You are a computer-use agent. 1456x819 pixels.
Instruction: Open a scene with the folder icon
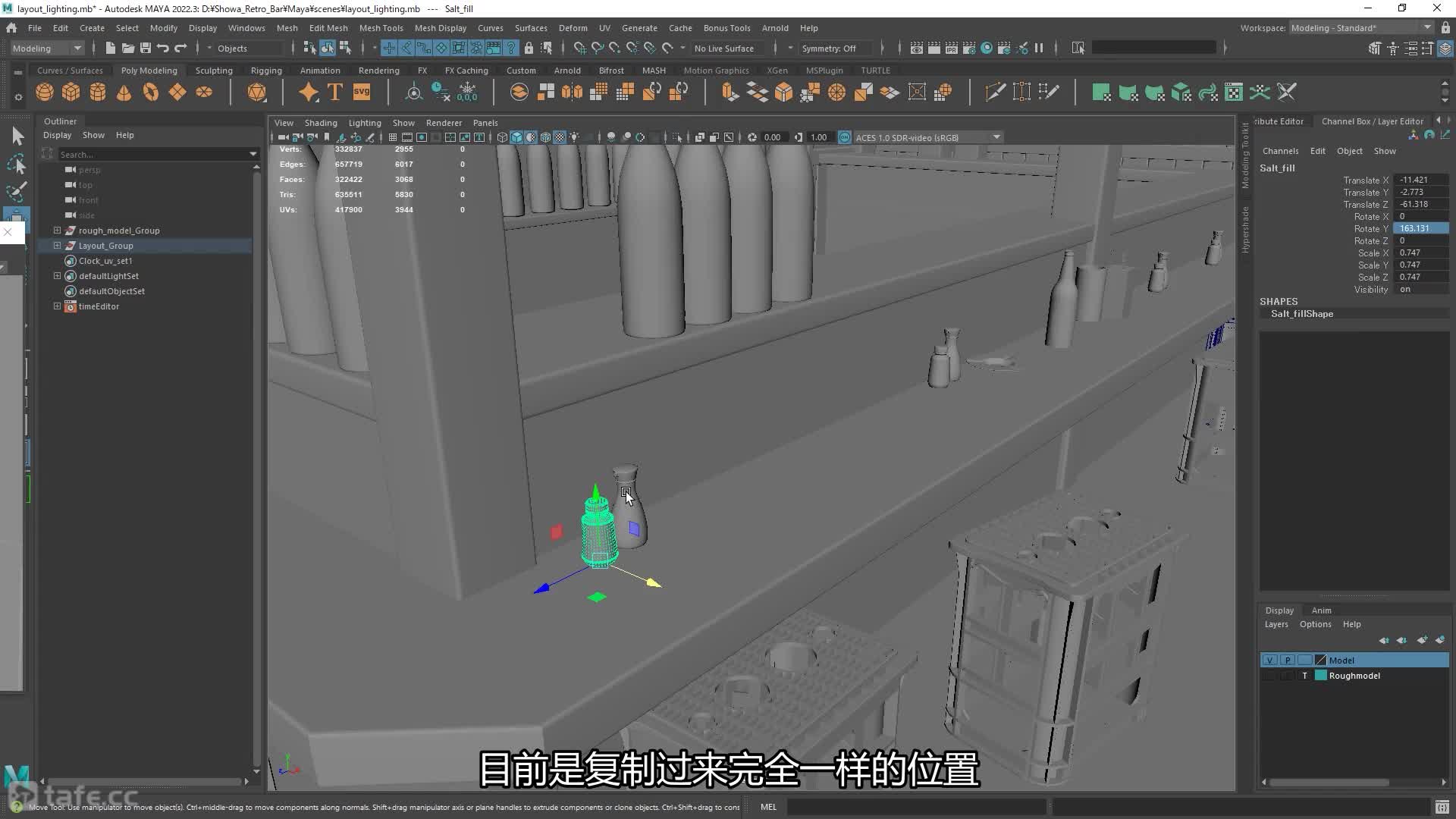[x=128, y=48]
